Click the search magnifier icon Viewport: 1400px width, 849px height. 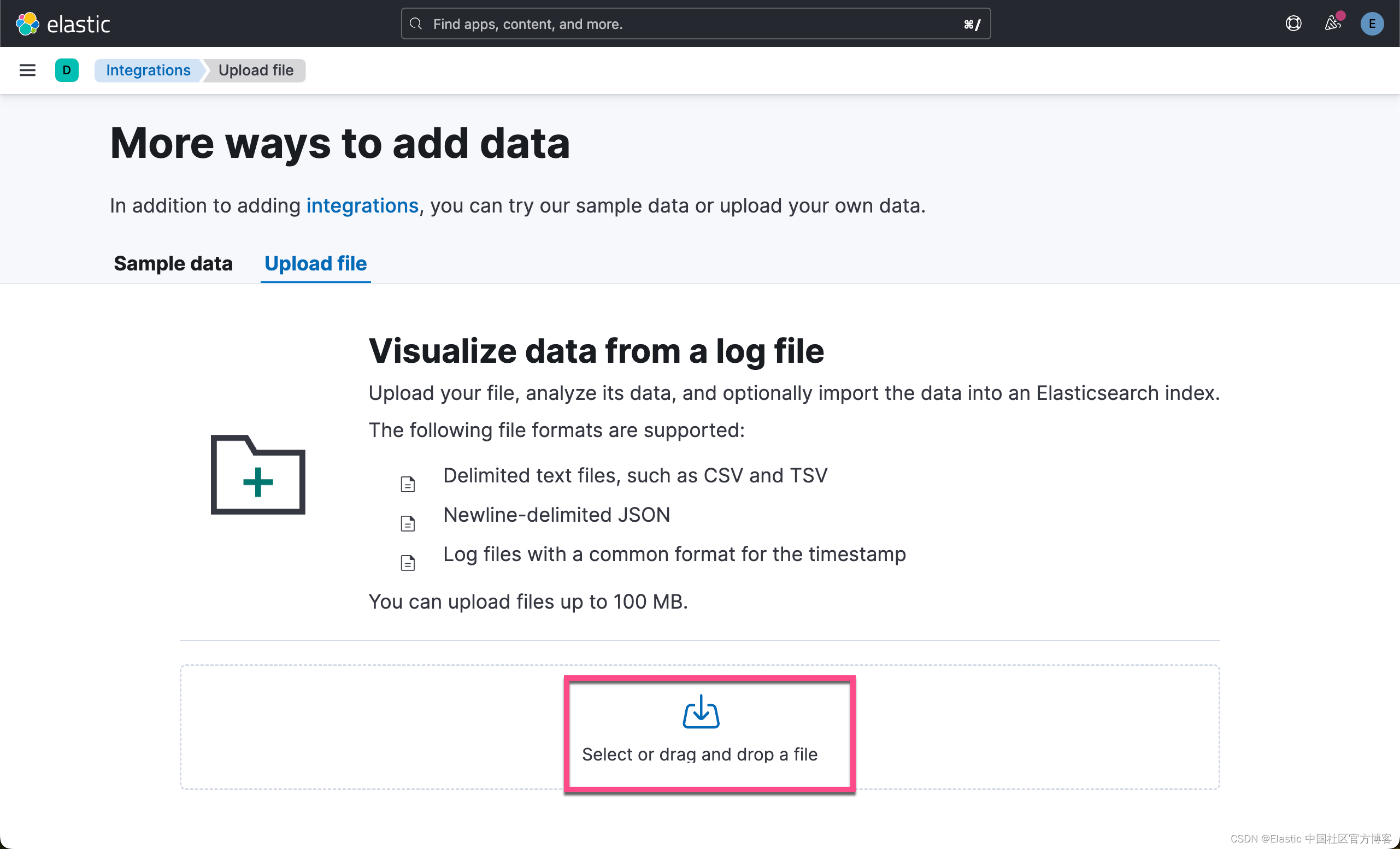pos(415,23)
